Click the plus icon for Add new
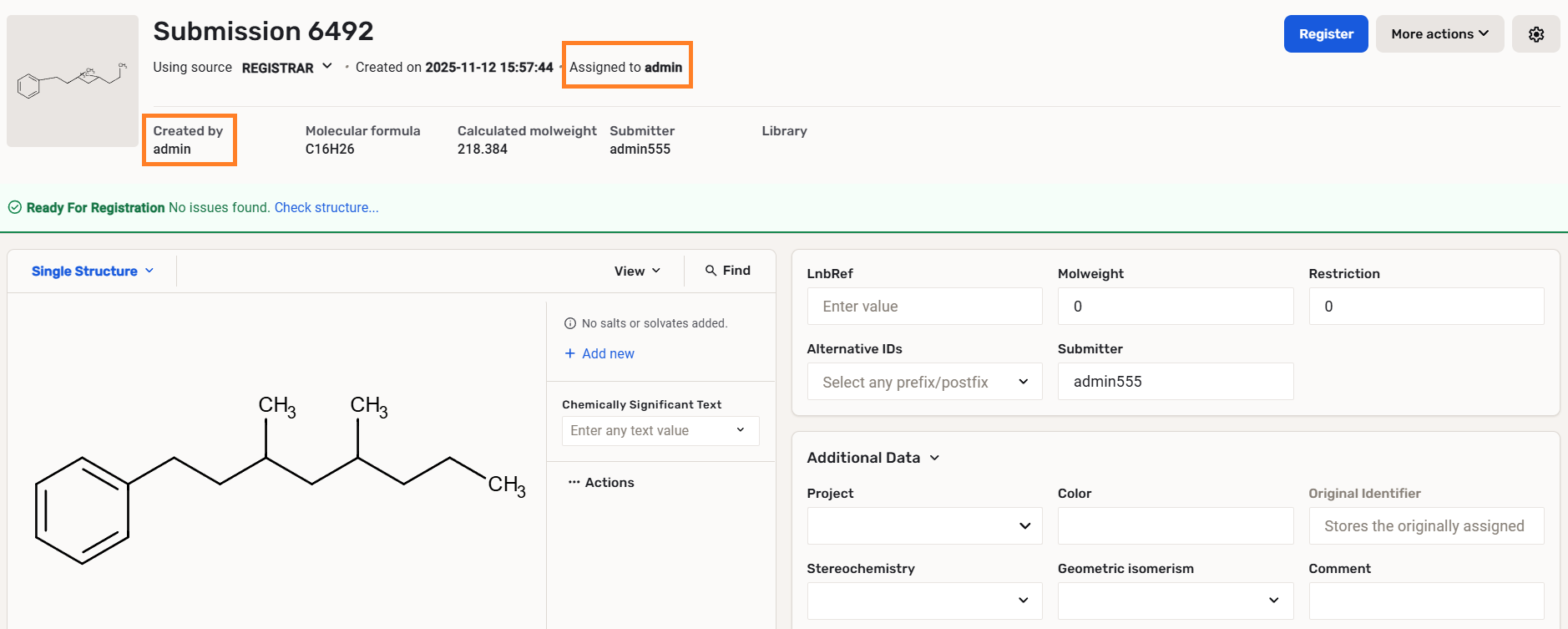1568x629 pixels. tap(570, 353)
